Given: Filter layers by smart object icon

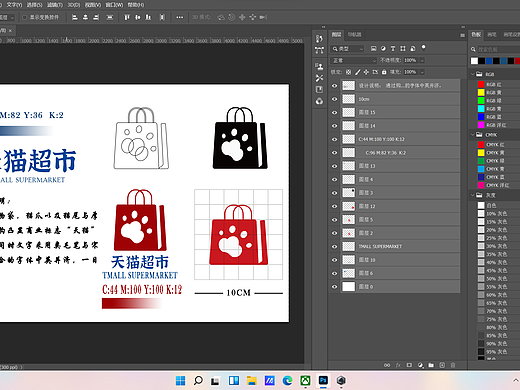Looking at the screenshot, I should [413, 49].
